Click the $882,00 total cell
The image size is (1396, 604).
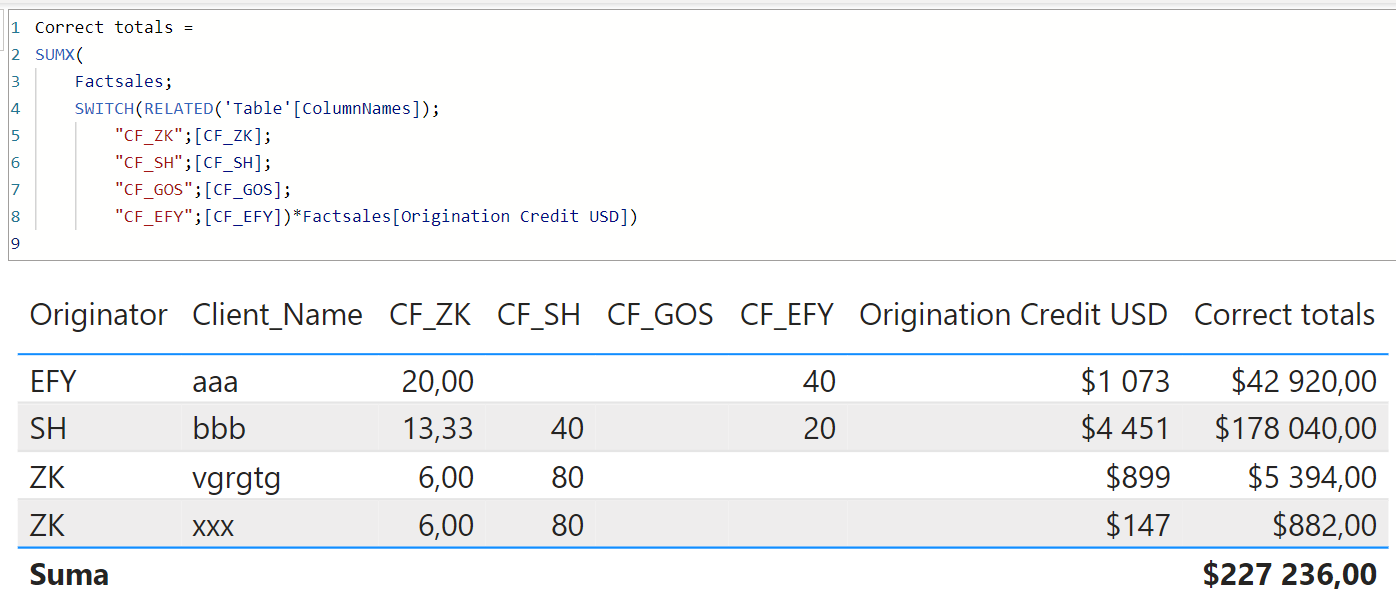click(1325, 526)
